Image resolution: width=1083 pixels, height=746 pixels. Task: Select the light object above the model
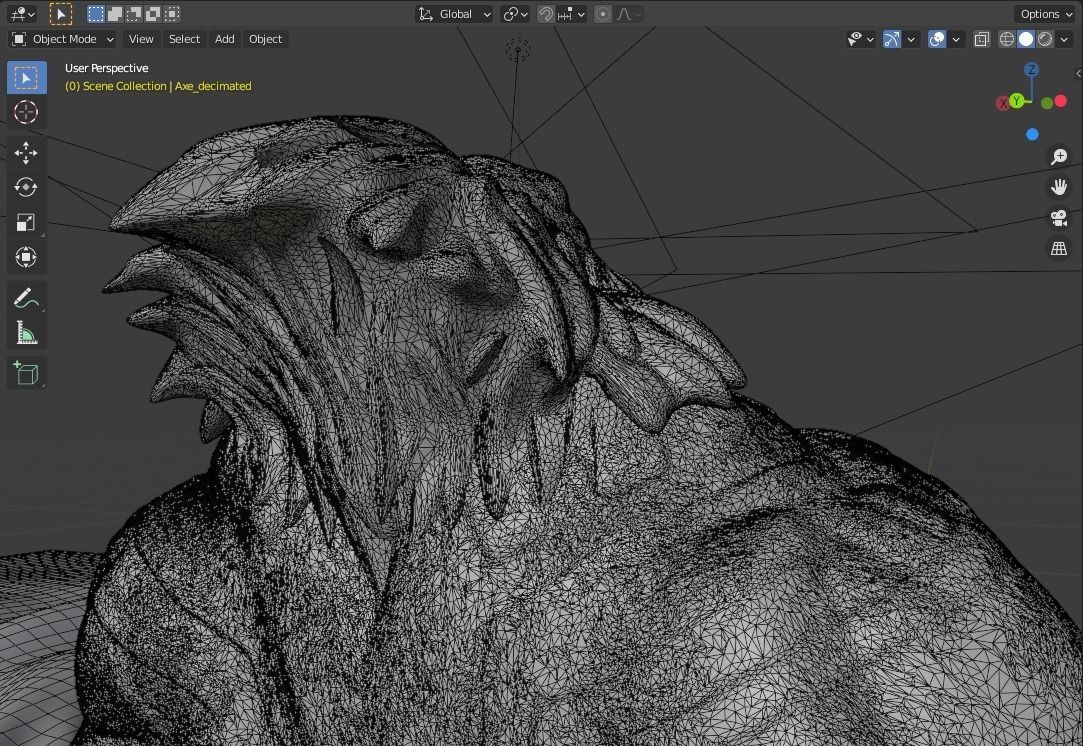click(517, 49)
